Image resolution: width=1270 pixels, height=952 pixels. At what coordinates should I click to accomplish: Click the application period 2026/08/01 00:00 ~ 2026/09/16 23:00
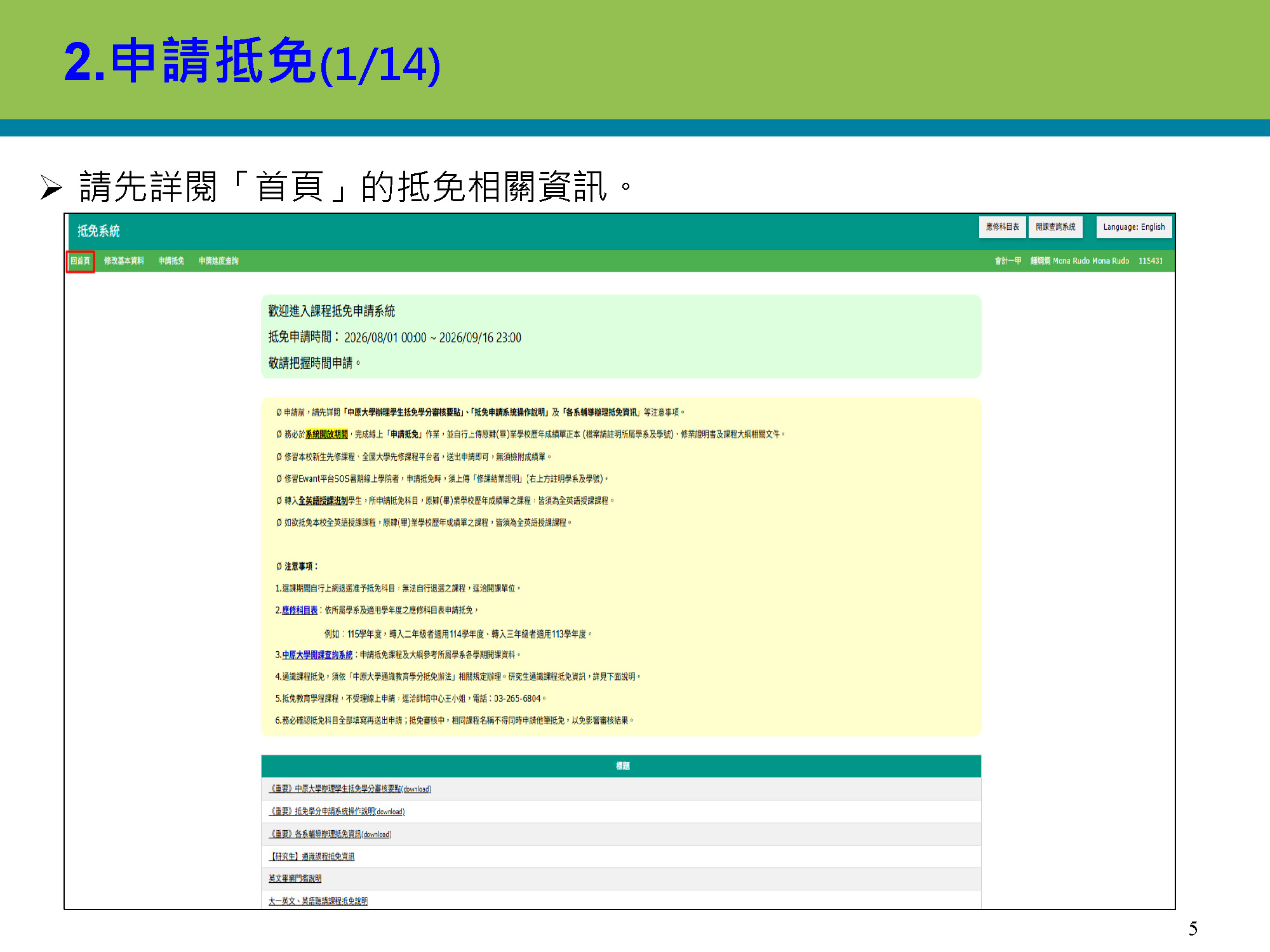(432, 338)
